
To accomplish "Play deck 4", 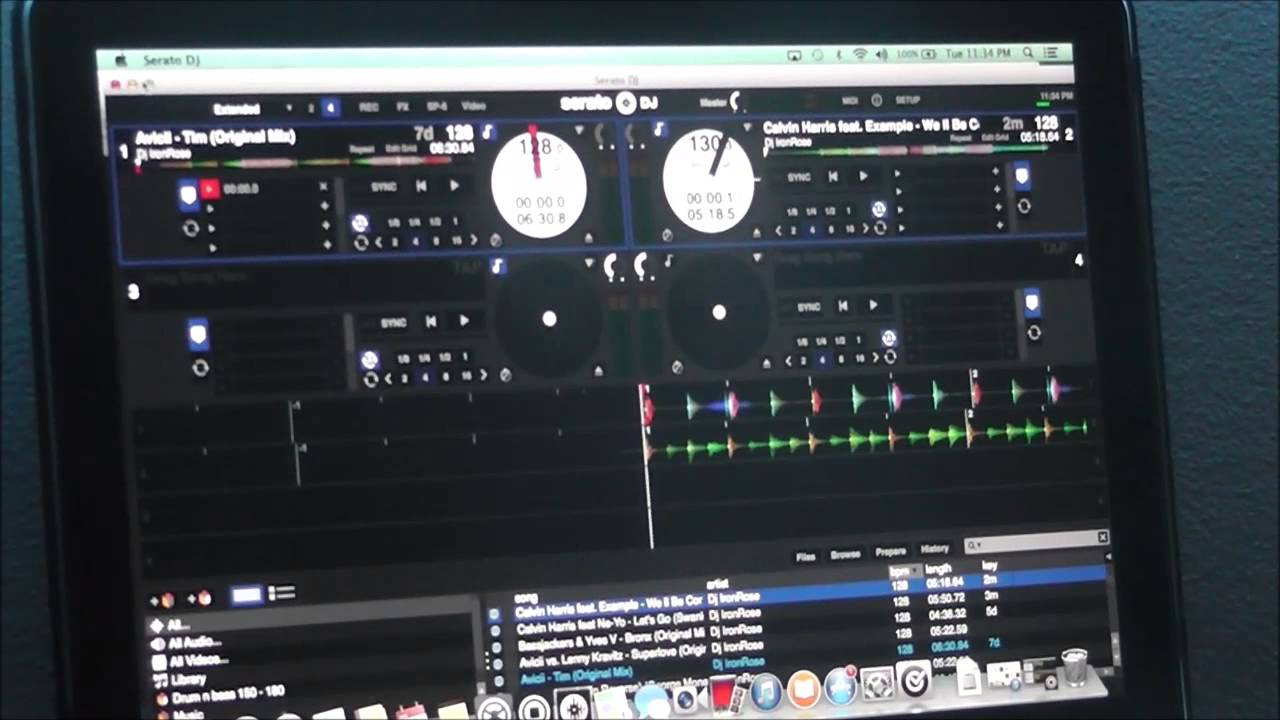I will (x=873, y=305).
